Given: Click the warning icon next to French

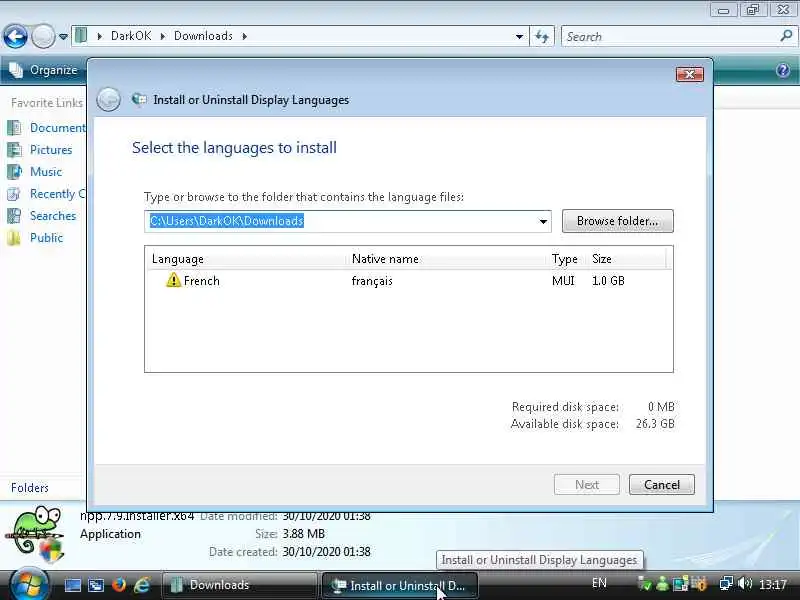Looking at the screenshot, I should click(173, 280).
